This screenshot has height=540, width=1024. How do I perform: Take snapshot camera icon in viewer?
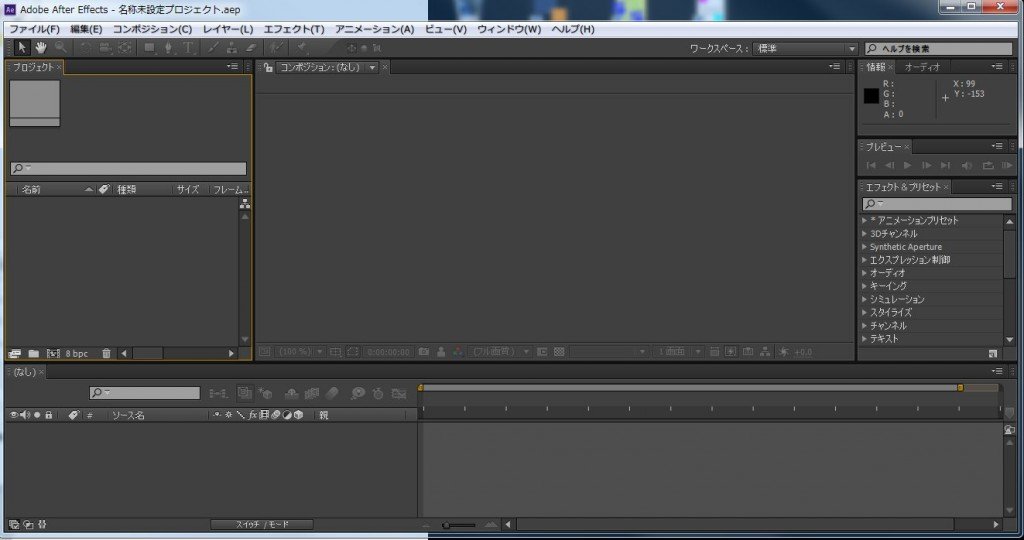pyautogui.click(x=424, y=351)
